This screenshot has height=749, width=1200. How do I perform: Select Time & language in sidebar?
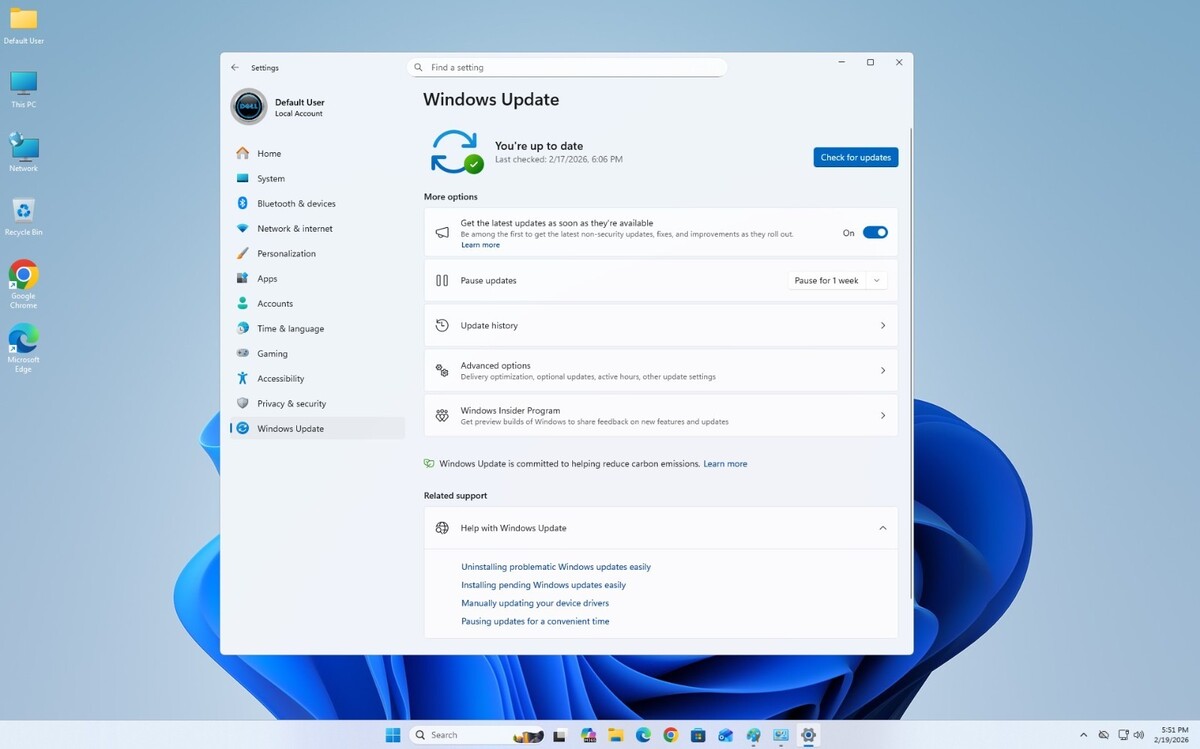pyautogui.click(x=290, y=328)
